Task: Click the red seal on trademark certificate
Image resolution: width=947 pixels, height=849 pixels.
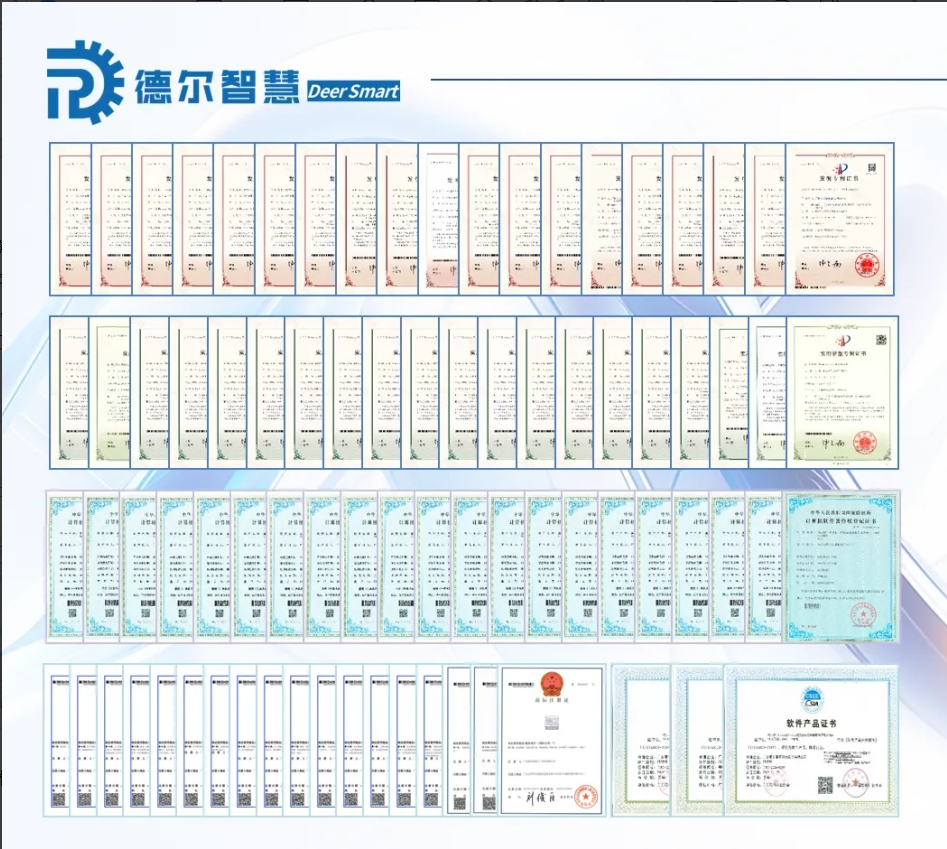Action: click(x=584, y=797)
